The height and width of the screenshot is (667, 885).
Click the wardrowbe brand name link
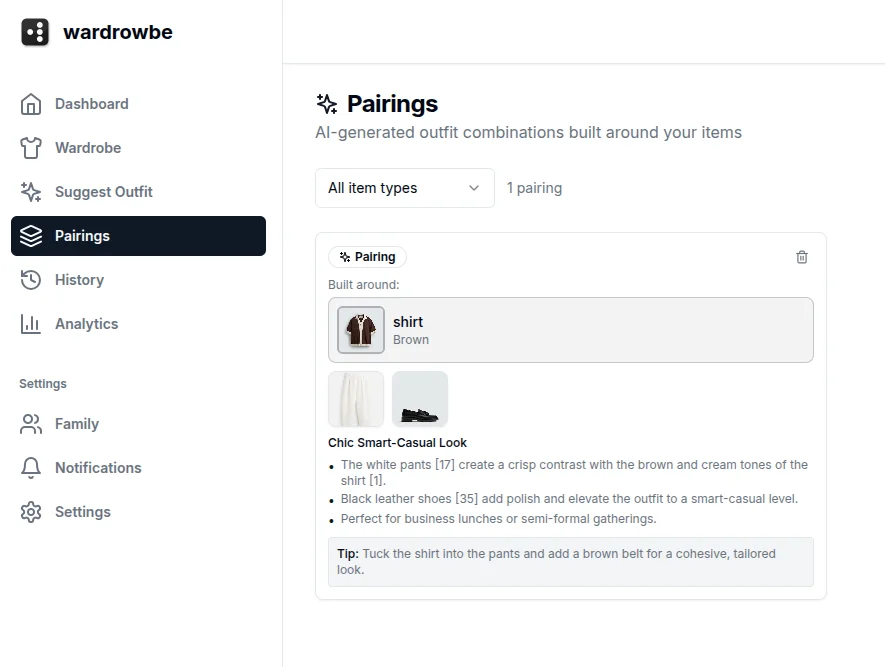click(x=117, y=32)
